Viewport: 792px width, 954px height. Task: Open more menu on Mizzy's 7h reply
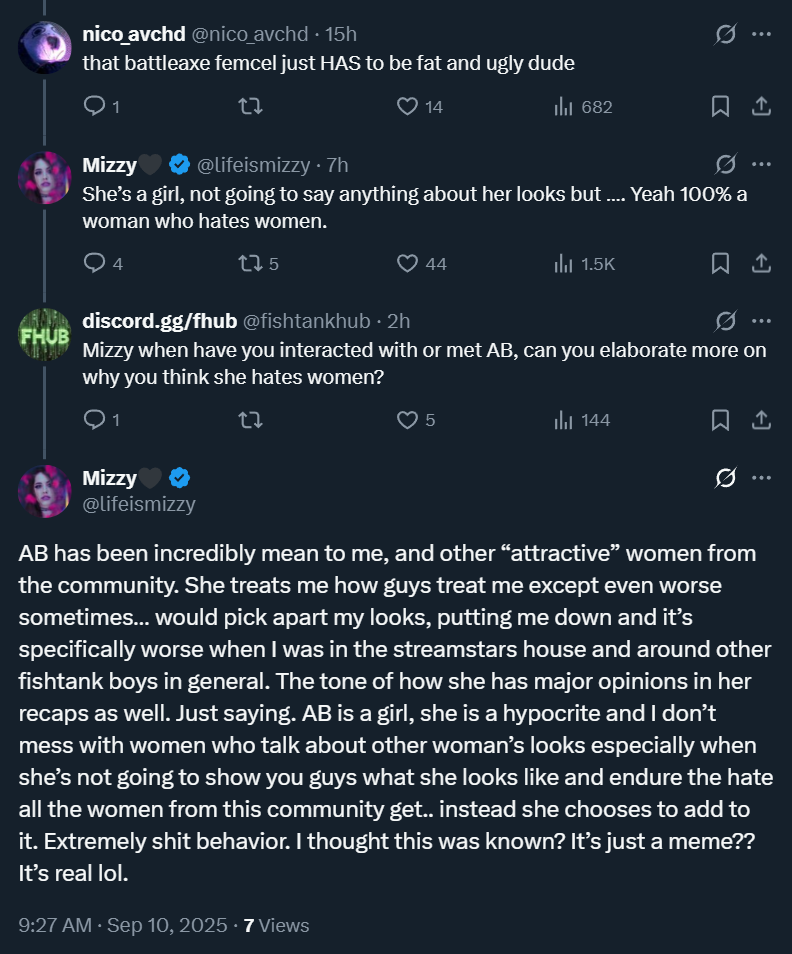[x=761, y=164]
